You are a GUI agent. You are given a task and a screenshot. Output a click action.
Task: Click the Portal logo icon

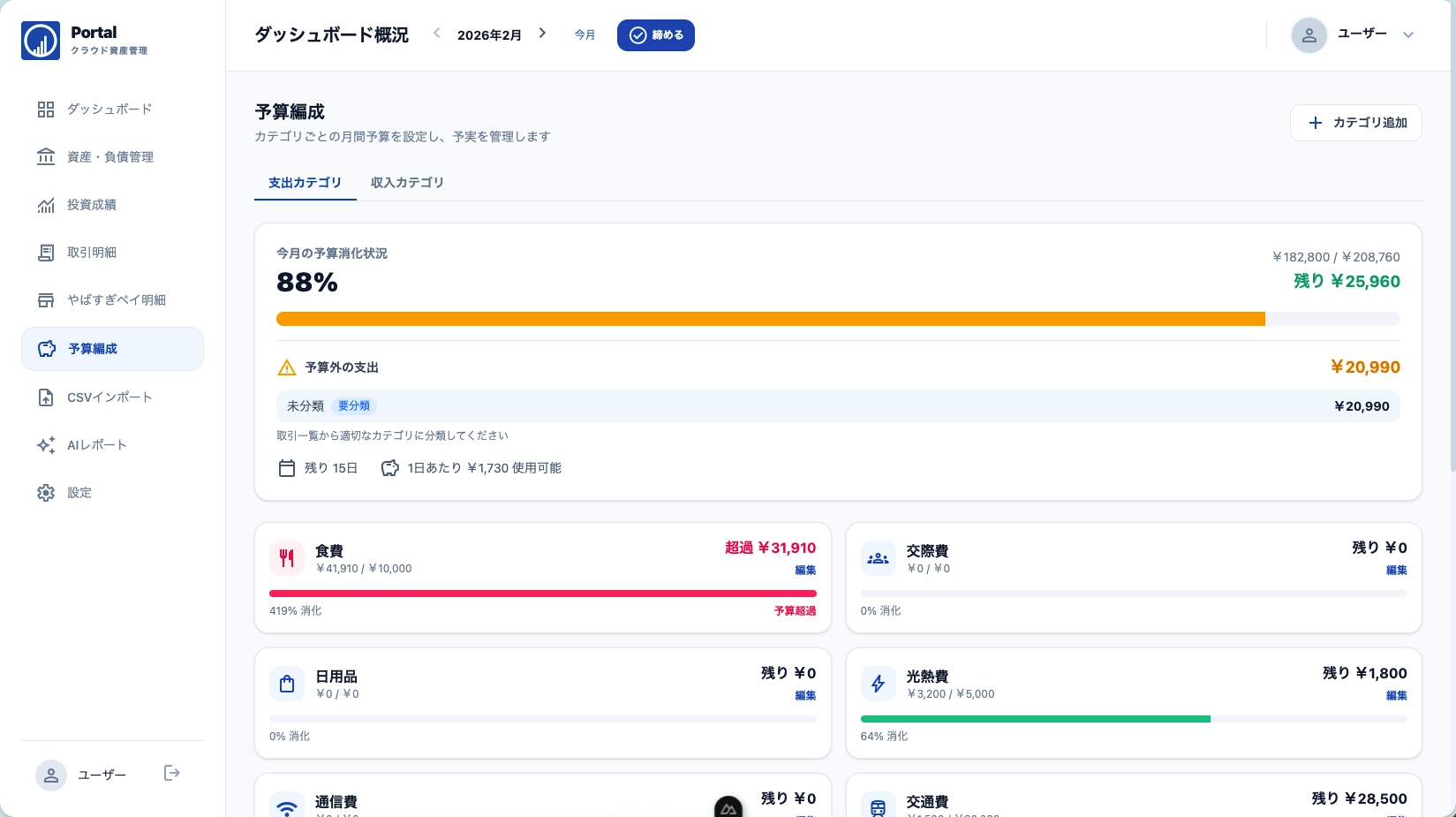[41, 41]
